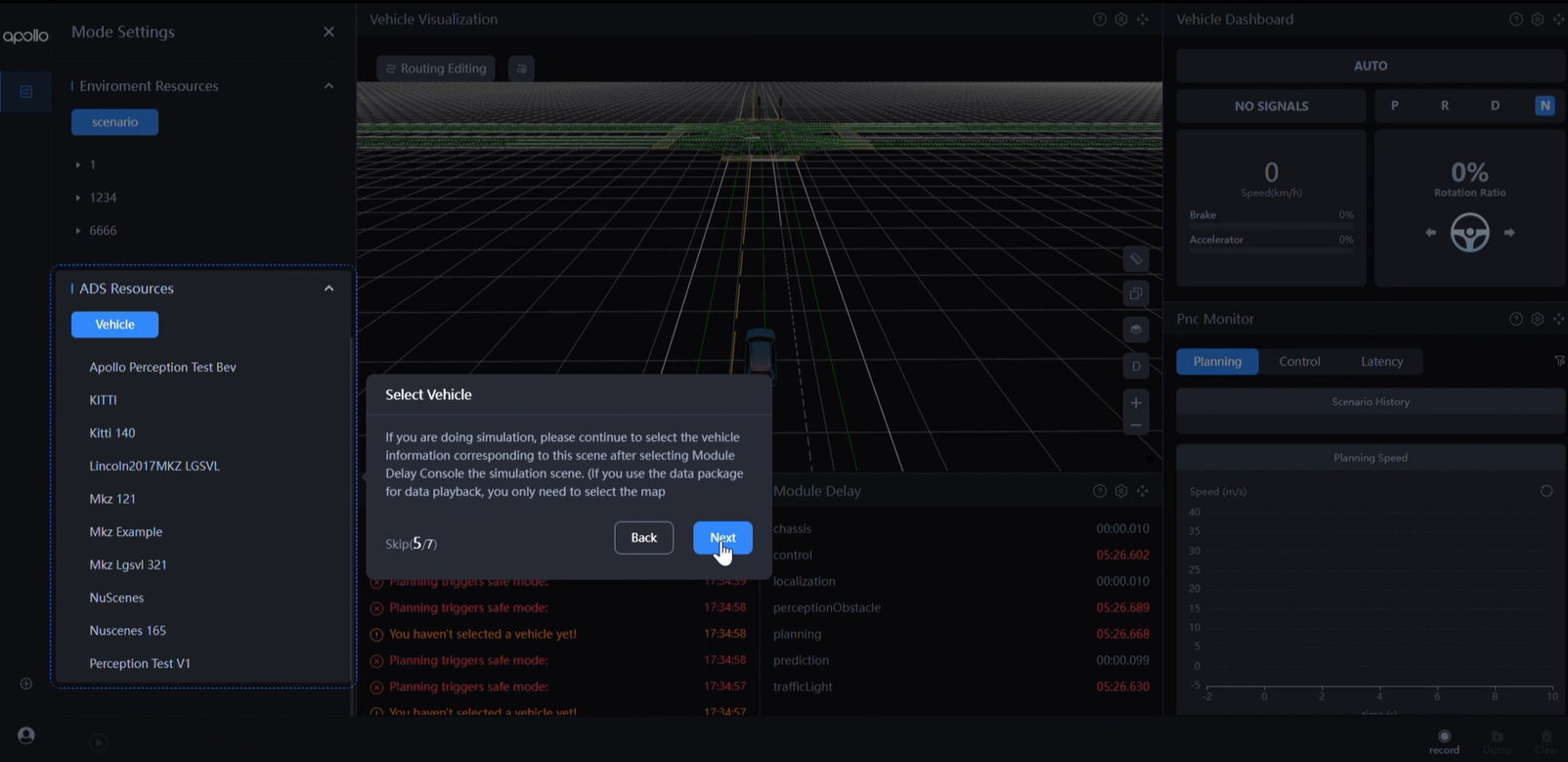Open Routing Editing
Screen dimensions: 1568x762
click(436, 68)
